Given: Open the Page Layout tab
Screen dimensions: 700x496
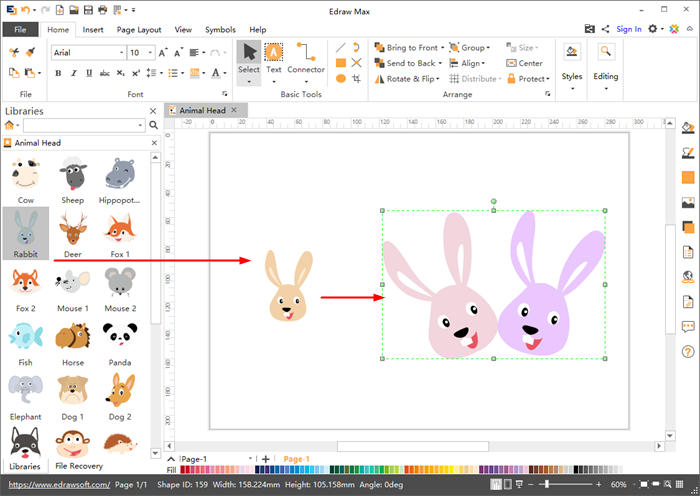Looking at the screenshot, I should [139, 30].
